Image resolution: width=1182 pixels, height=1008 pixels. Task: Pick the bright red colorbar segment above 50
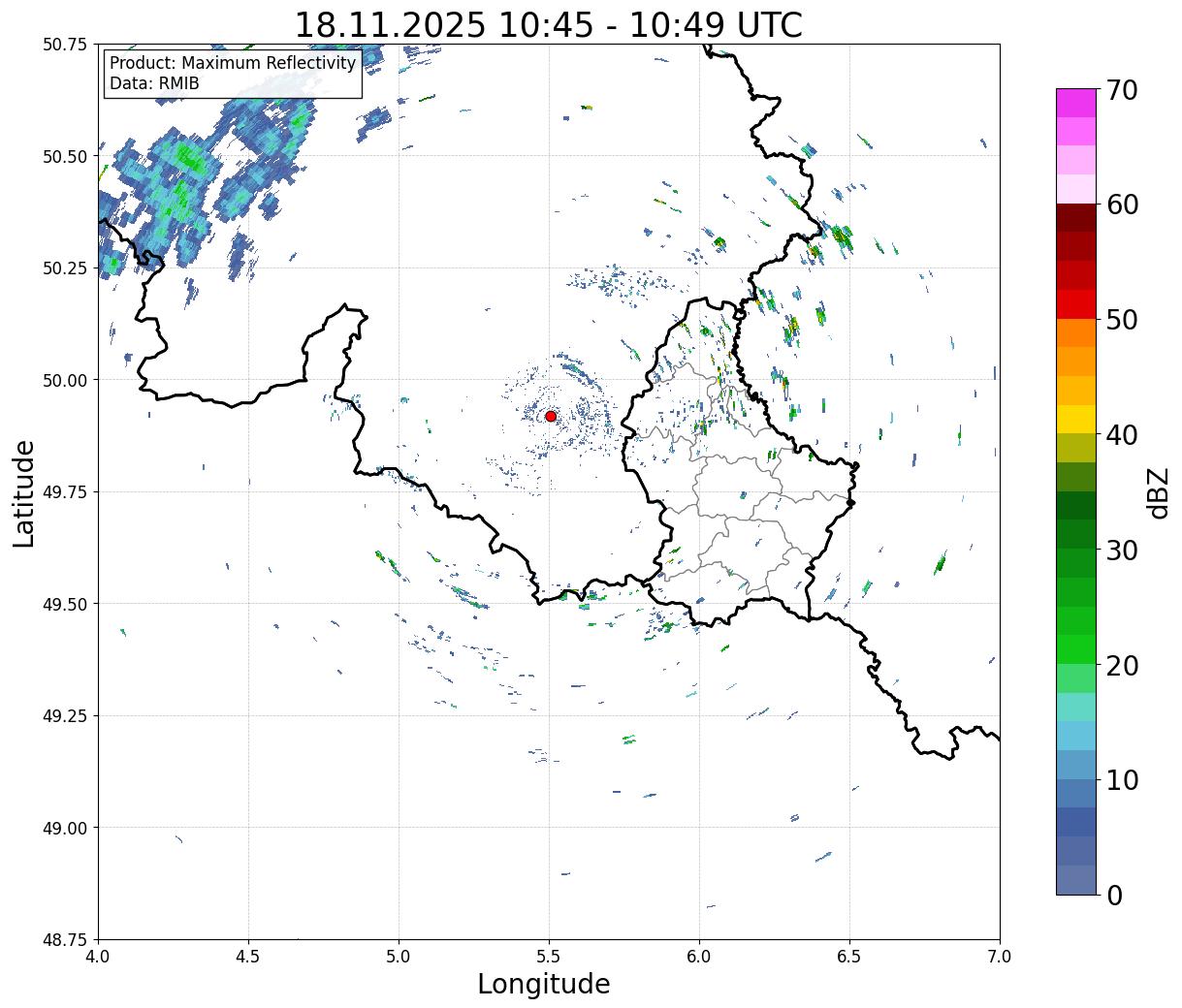pos(1076,304)
